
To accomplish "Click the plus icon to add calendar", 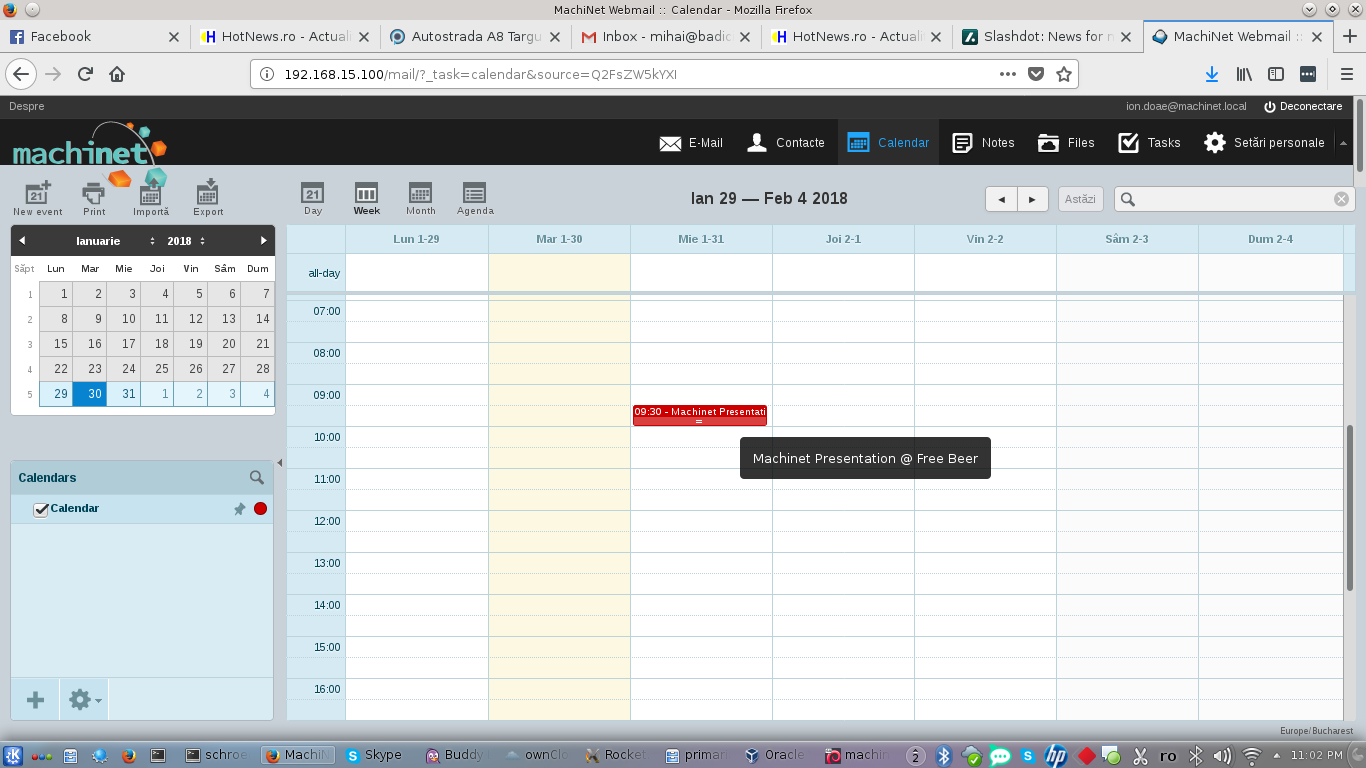I will (x=35, y=700).
